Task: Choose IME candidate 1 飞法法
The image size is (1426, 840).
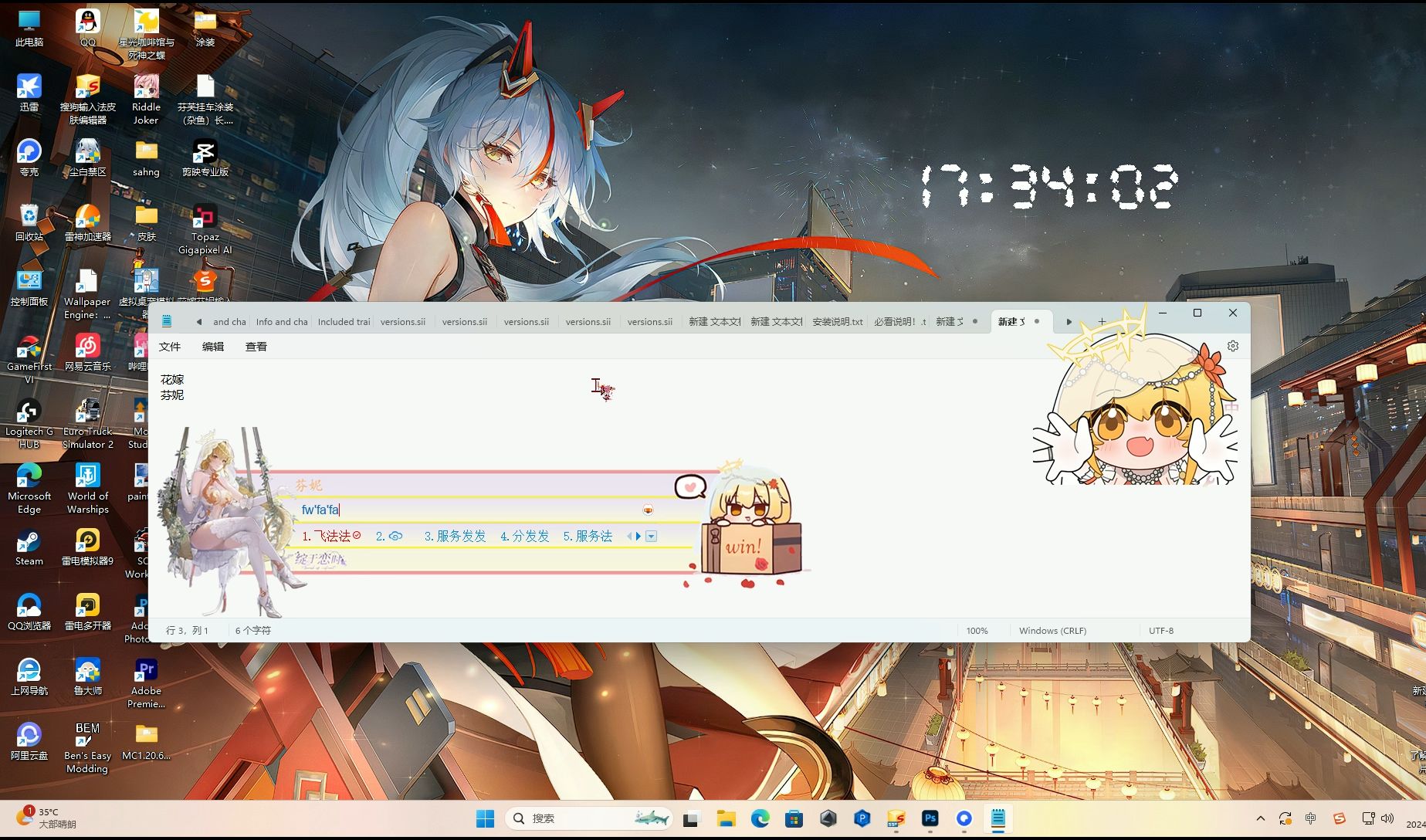Action: 331,536
